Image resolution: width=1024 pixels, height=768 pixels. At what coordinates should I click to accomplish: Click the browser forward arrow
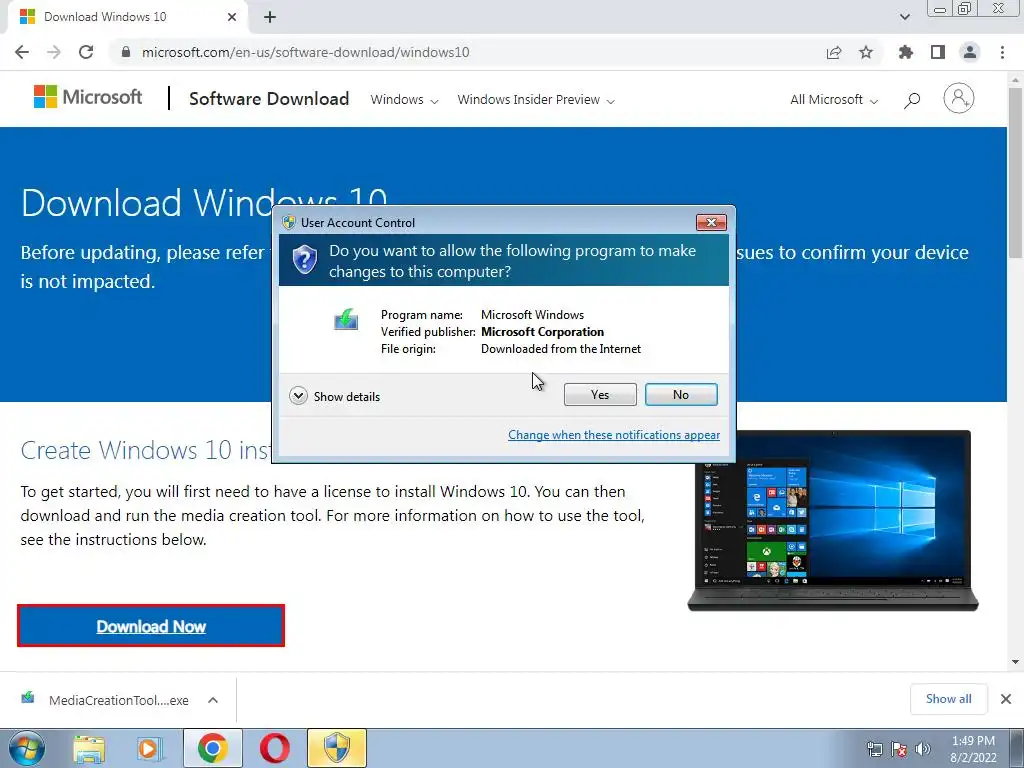pos(54,52)
